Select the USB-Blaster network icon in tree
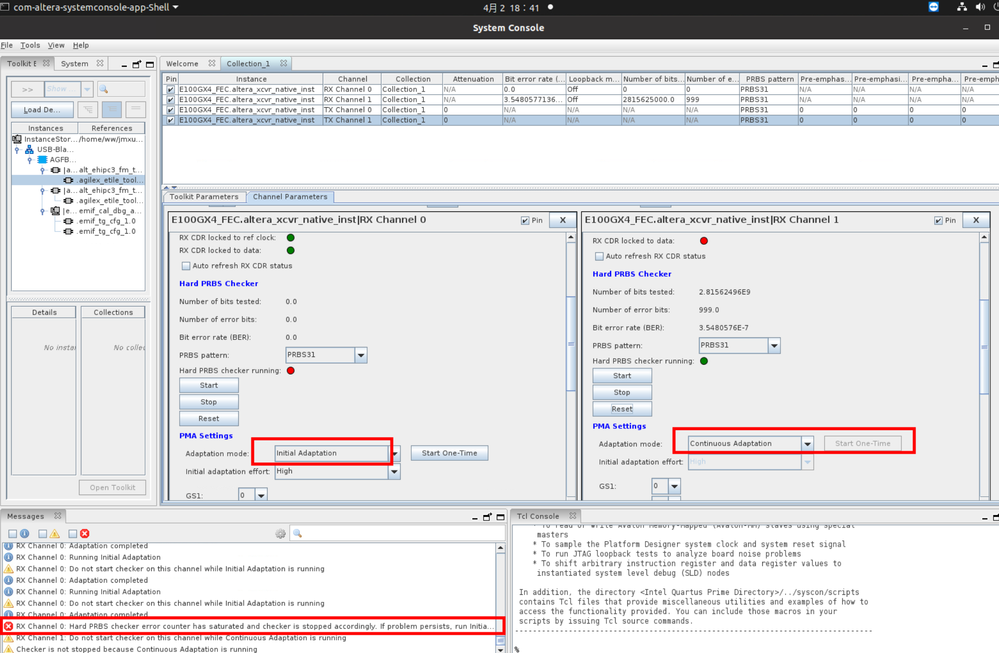This screenshot has height=653, width=999. tap(29, 150)
